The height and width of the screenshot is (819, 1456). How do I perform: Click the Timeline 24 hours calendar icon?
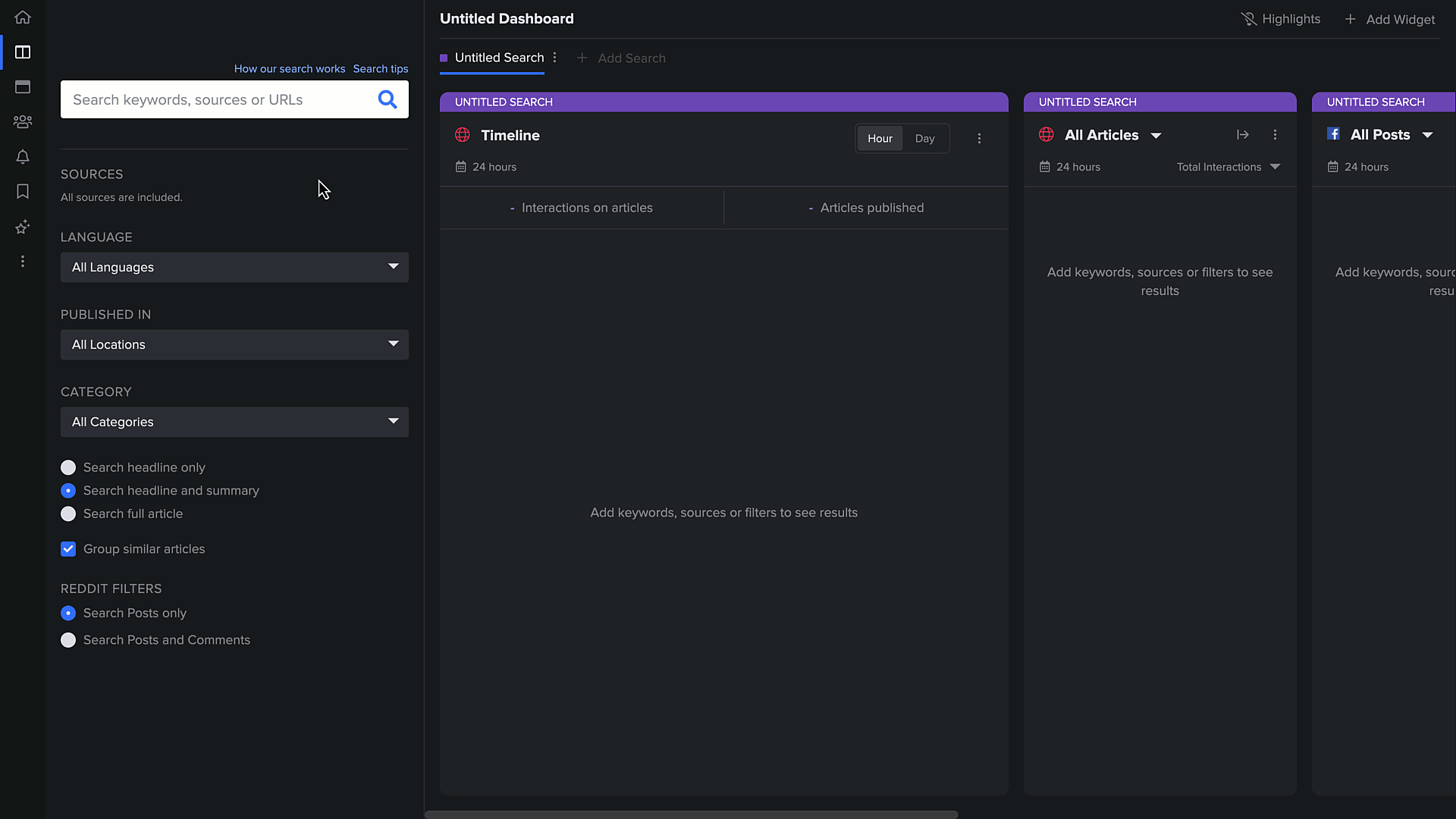[x=461, y=167]
